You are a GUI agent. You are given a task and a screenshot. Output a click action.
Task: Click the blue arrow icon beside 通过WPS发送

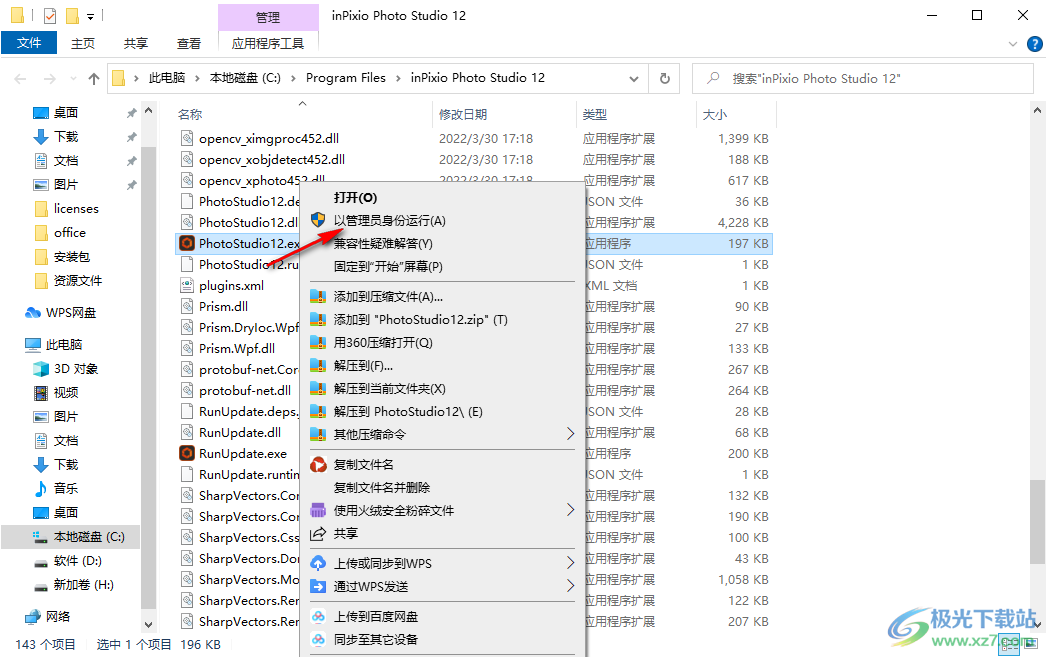click(x=319, y=586)
